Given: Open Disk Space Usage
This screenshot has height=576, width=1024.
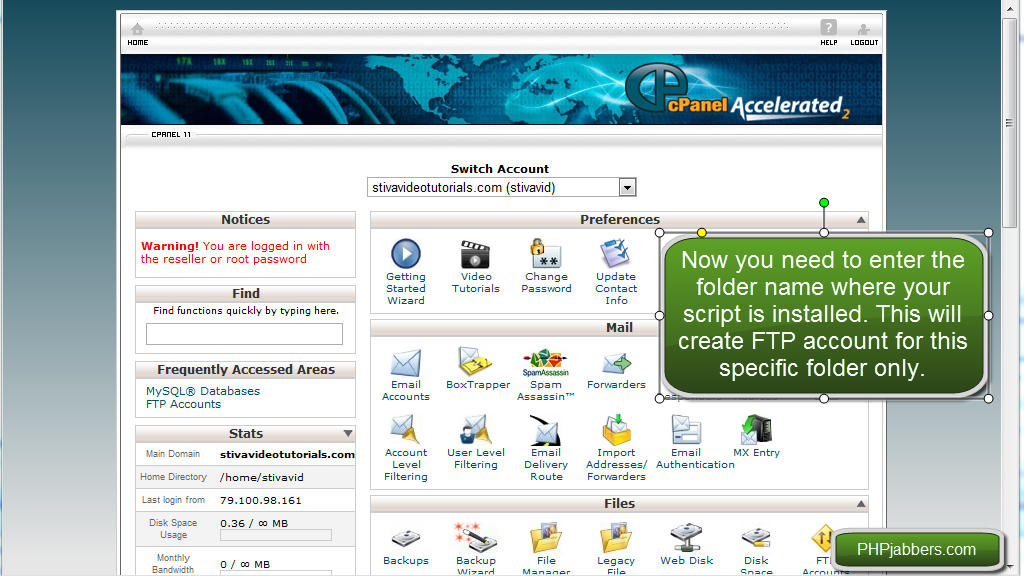Looking at the screenshot, I should (756, 549).
